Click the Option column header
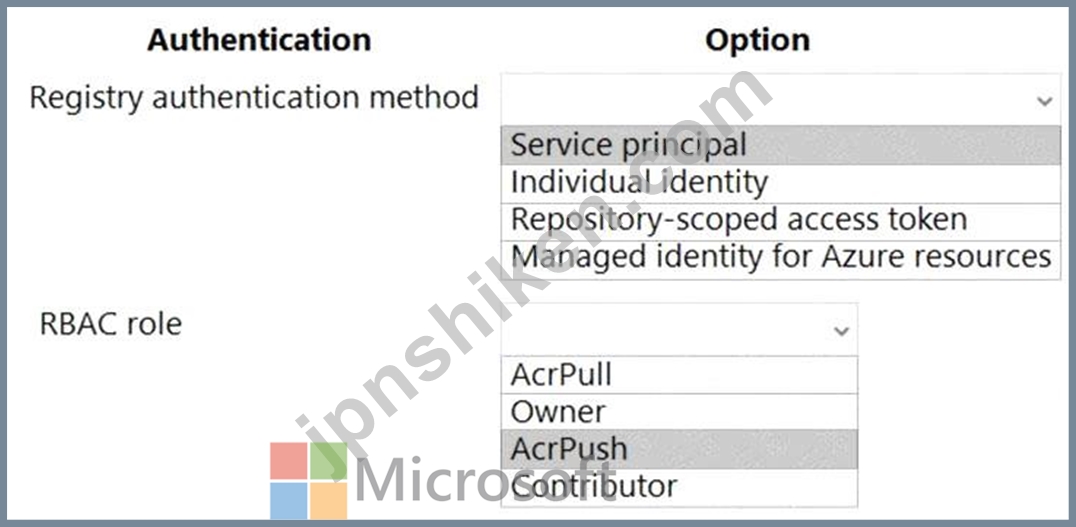Viewport: 1076px width, 527px height. point(758,41)
